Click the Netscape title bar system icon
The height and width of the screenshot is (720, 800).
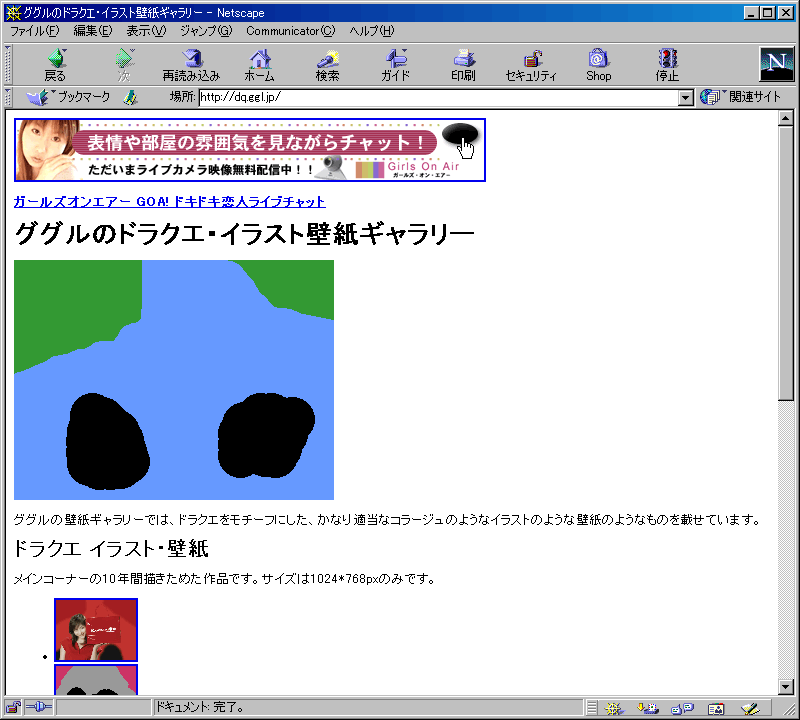pyautogui.click(x=13, y=13)
